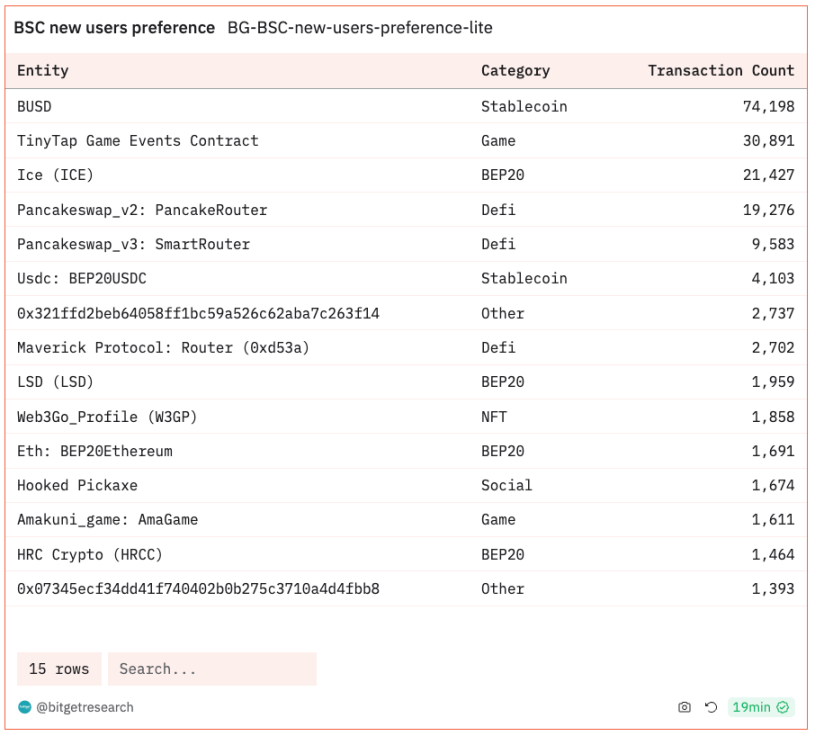Select the Hooked Pickaxe row
Viewport: 815px width, 736px height.
click(77, 485)
